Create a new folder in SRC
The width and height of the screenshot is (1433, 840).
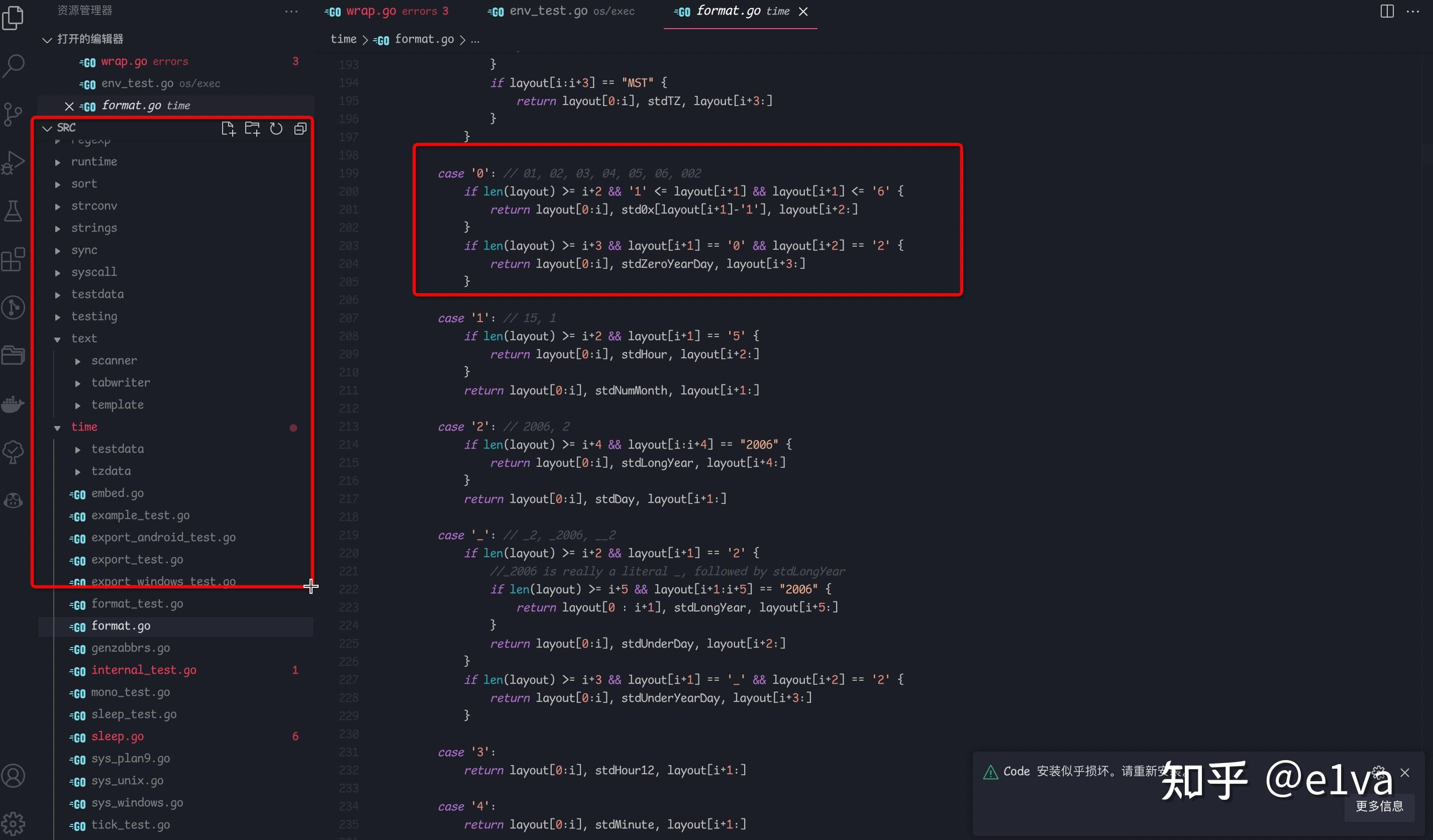click(x=252, y=128)
